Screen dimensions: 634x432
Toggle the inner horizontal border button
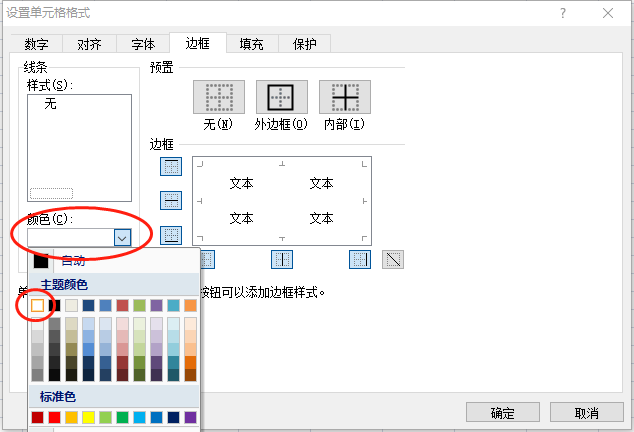point(171,201)
